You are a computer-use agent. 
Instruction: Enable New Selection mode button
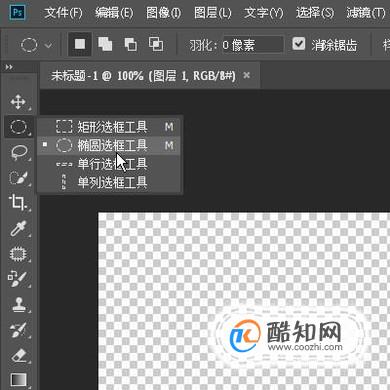[x=80, y=44]
